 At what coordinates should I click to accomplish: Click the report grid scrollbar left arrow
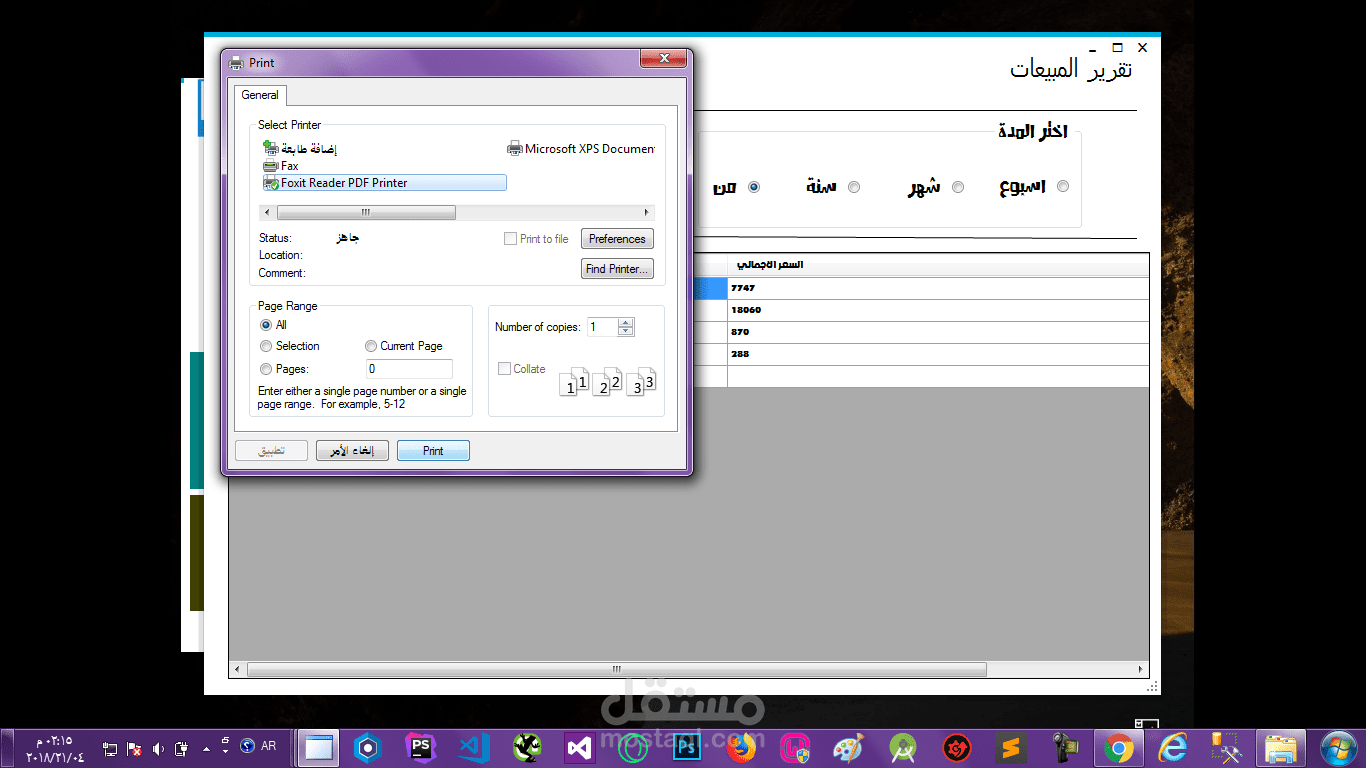(237, 669)
